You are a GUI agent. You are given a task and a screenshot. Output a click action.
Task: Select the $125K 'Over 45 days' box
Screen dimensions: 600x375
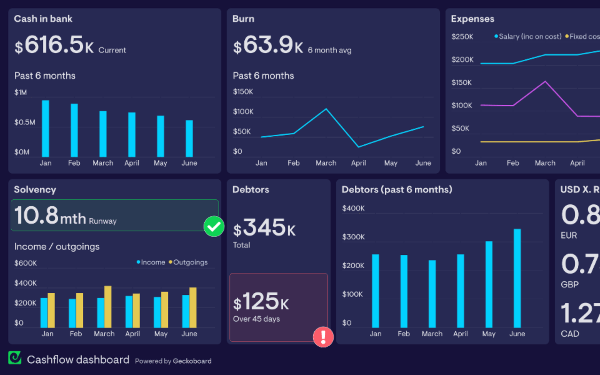point(279,307)
